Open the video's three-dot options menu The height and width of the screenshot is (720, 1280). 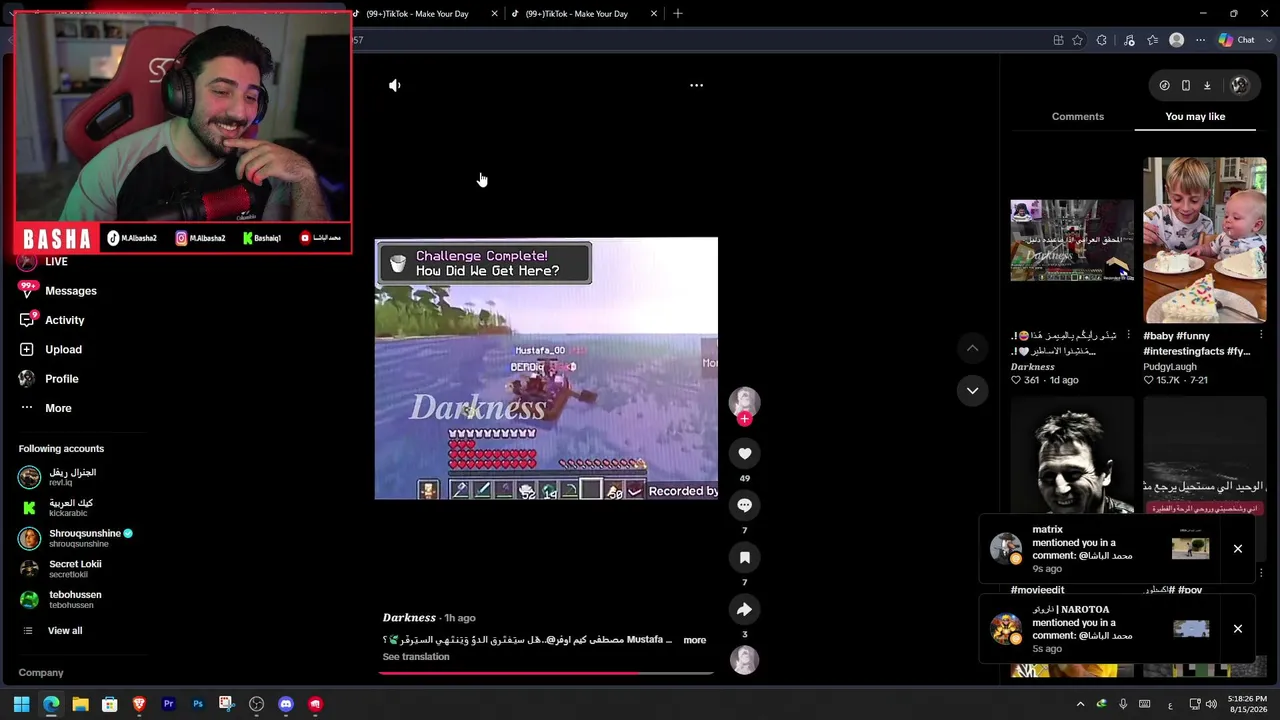696,86
